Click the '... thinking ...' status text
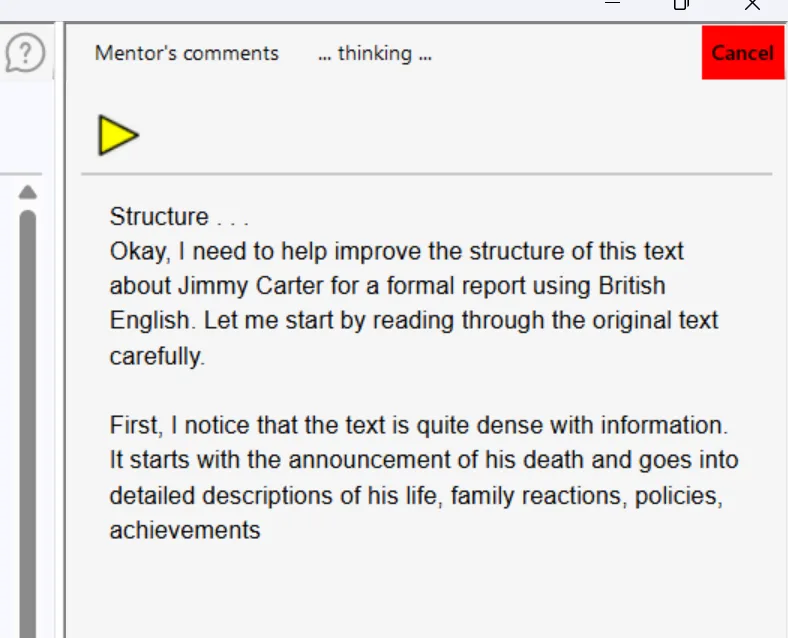 (x=375, y=53)
